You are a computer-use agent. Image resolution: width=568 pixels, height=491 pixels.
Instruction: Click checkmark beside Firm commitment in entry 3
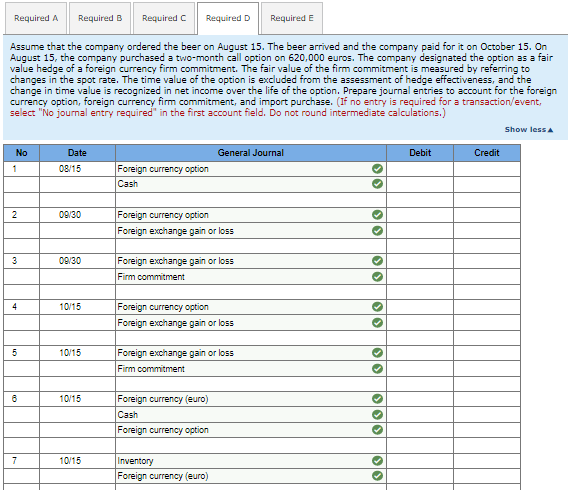[x=377, y=276]
